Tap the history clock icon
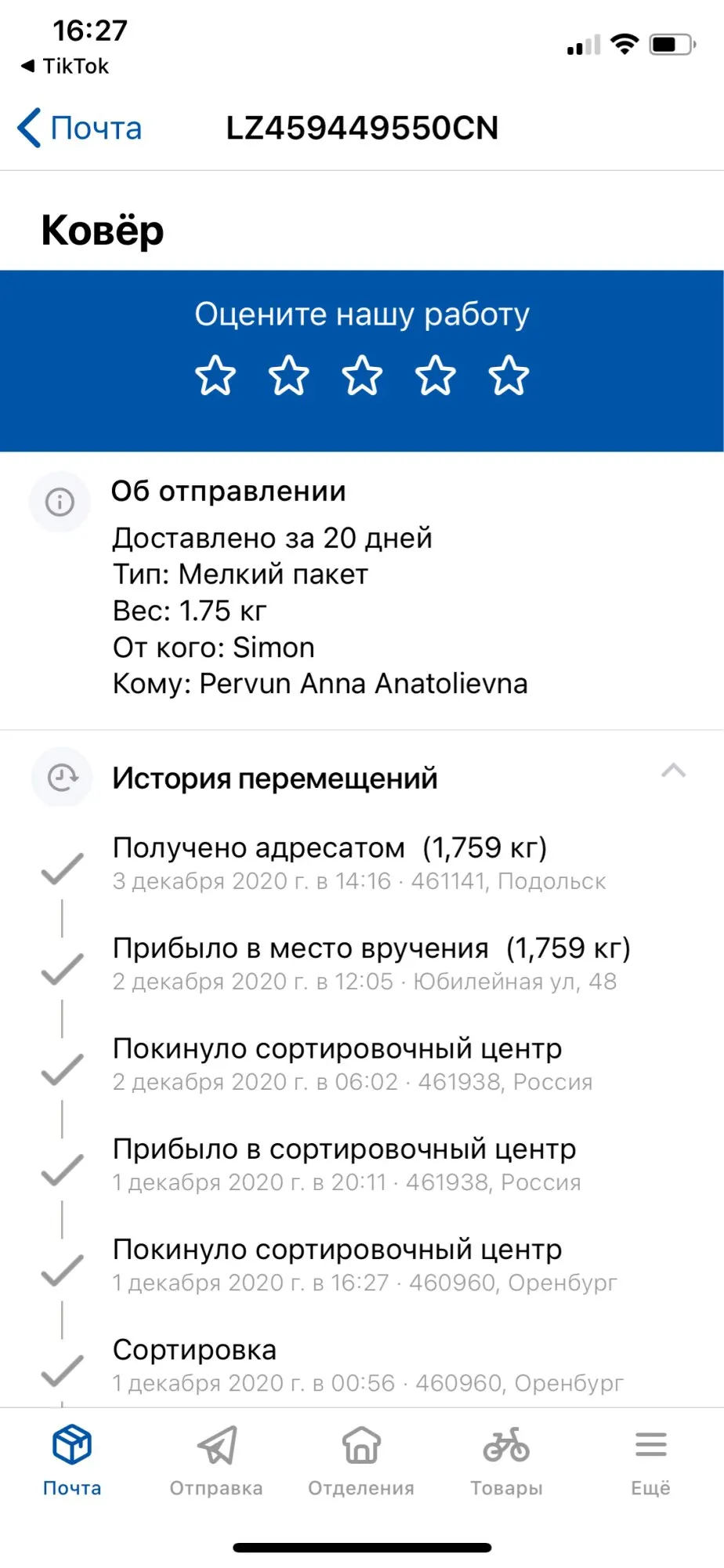The height and width of the screenshot is (1568, 724). (63, 778)
